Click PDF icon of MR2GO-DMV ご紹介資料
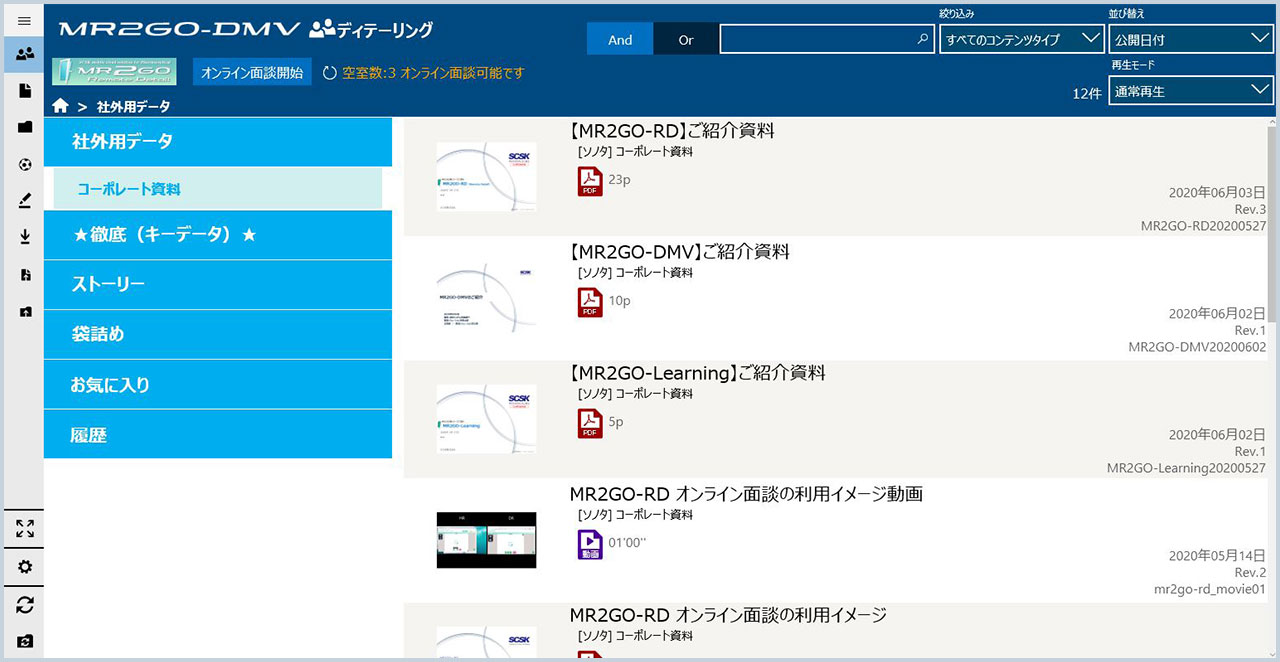This screenshot has height=662, width=1280. click(590, 303)
